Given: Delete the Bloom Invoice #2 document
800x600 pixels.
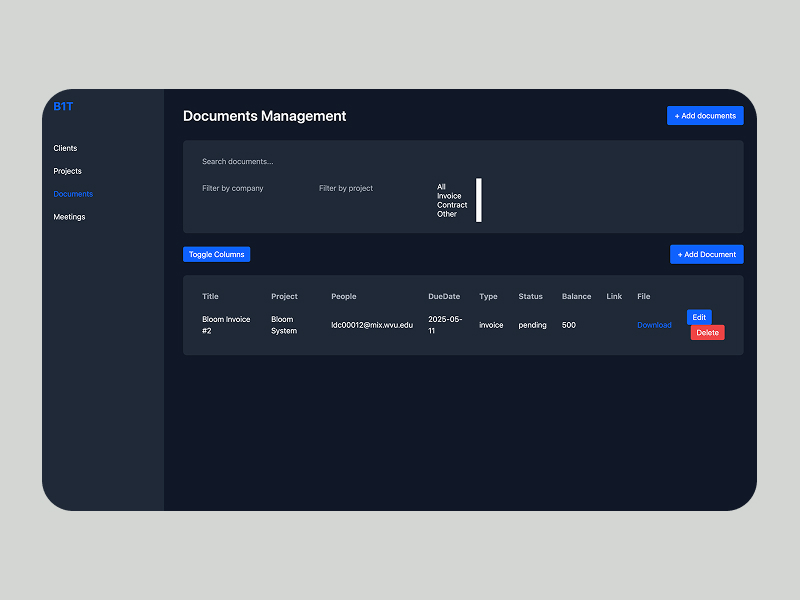Looking at the screenshot, I should pos(707,333).
